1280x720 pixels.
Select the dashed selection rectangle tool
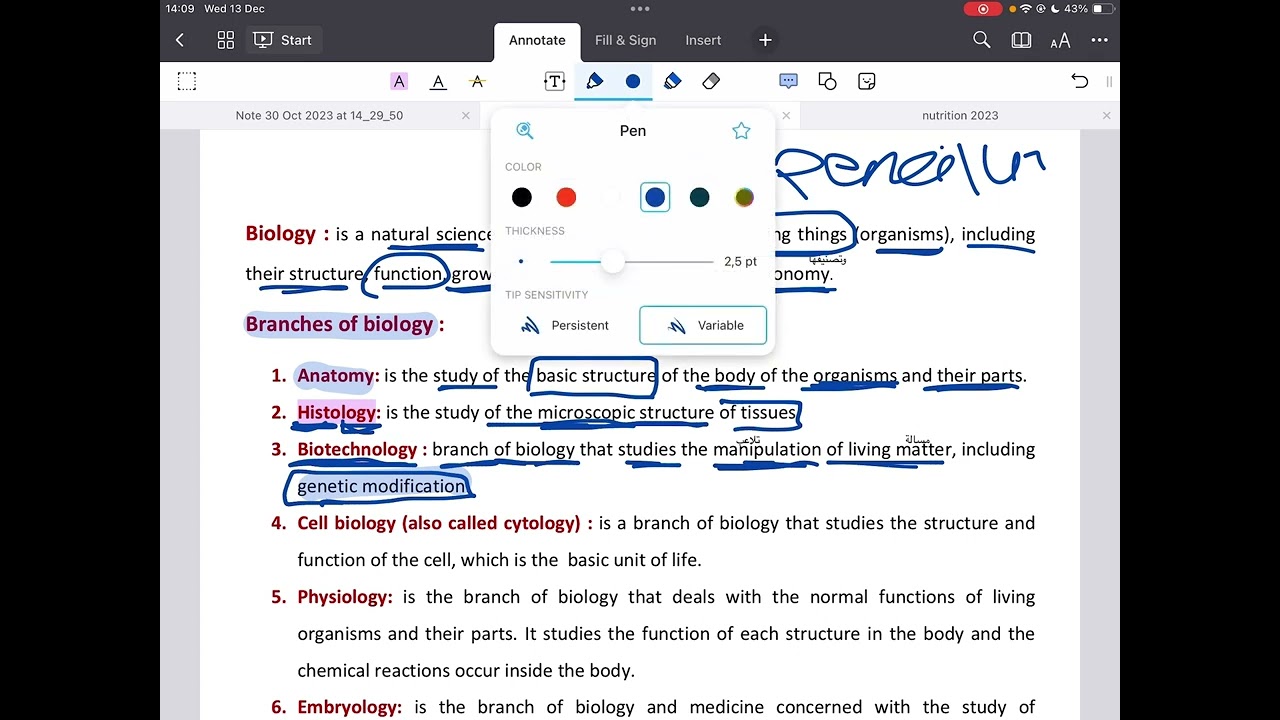point(187,81)
